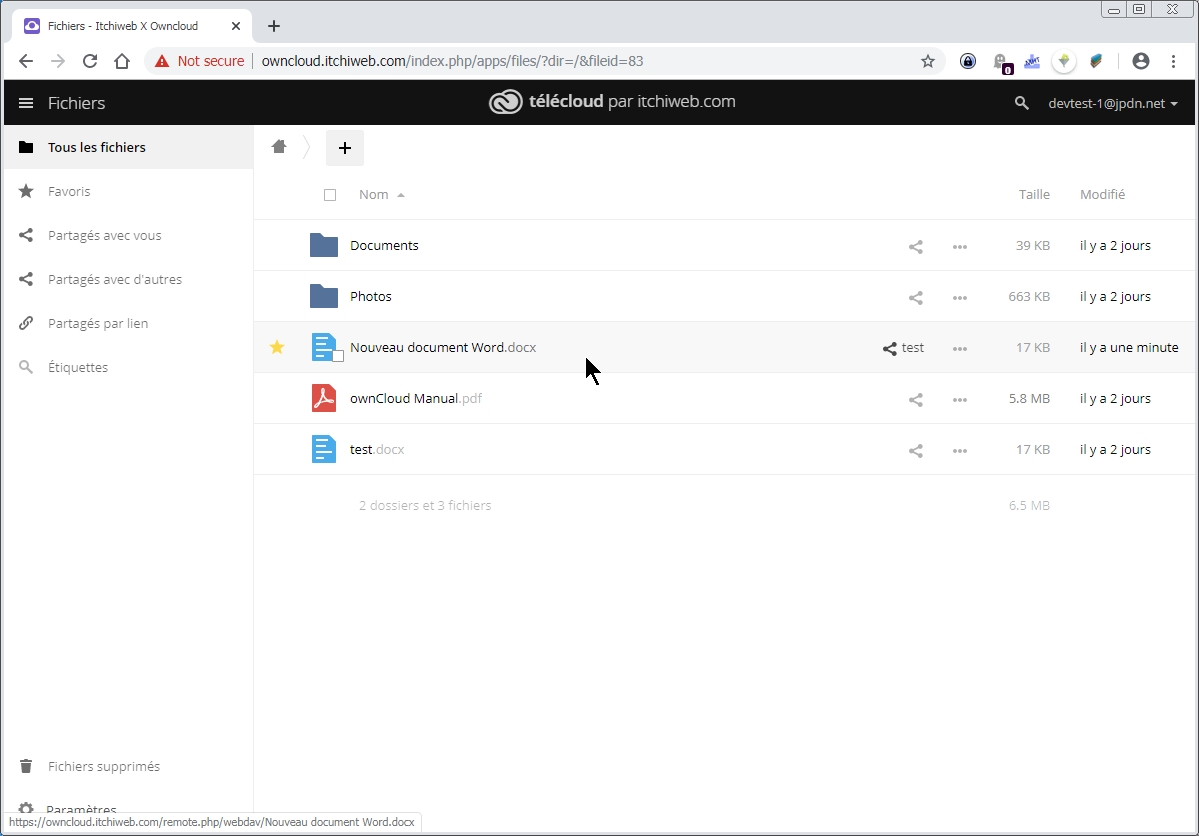Viewport: 1199px width, 836px height.
Task: Bookmark this page star
Action: coord(928,61)
